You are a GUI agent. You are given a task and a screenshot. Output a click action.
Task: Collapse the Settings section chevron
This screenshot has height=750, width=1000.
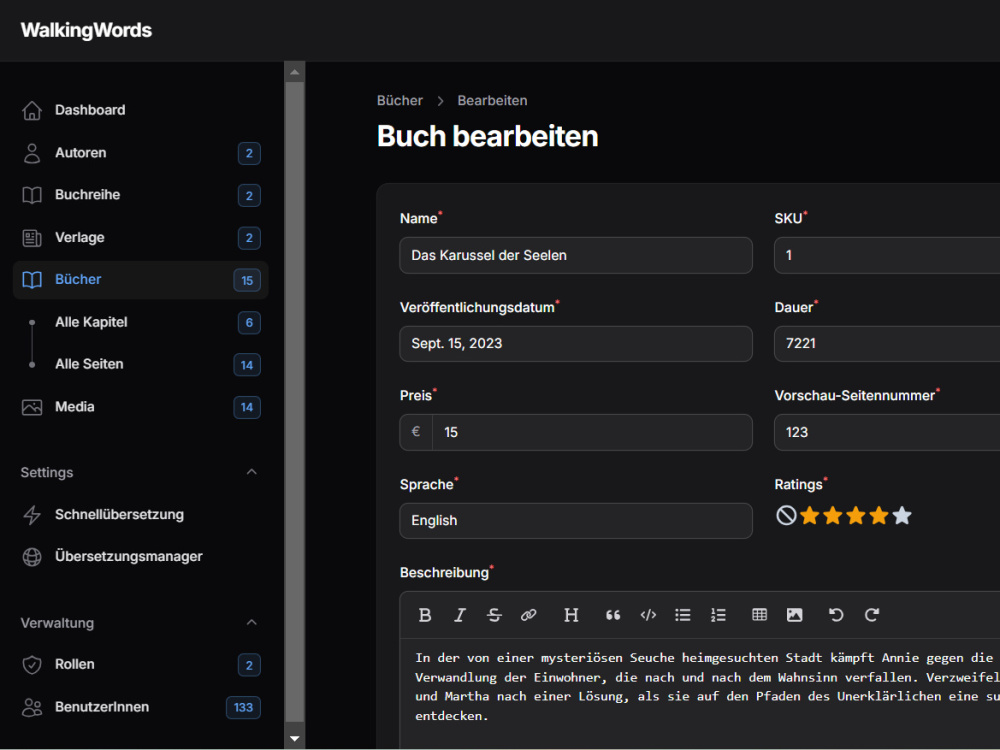[252, 472]
